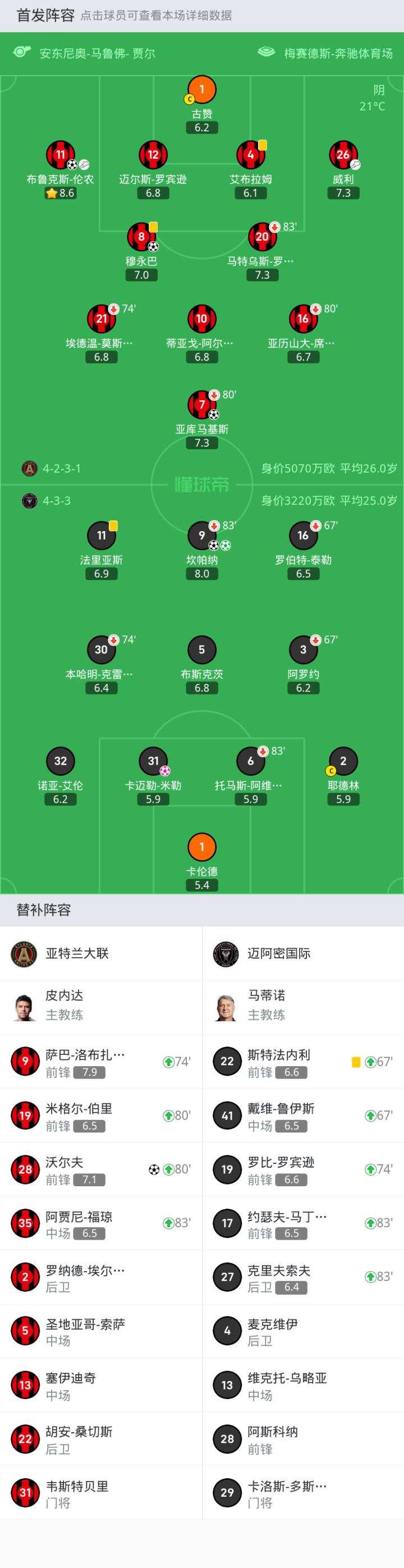Tap 耶德林's number 2 captain circle
The height and width of the screenshot is (1568, 404).
click(x=343, y=760)
